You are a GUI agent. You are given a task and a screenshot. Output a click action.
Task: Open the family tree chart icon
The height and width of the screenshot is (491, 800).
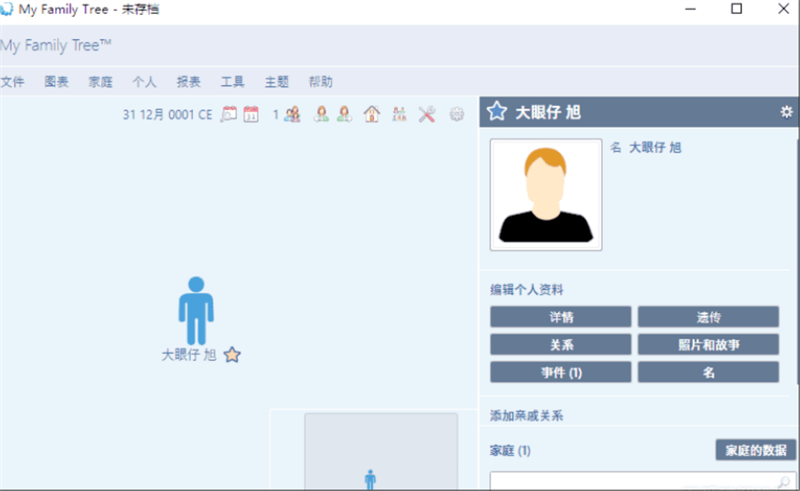pyautogui.click(x=399, y=114)
